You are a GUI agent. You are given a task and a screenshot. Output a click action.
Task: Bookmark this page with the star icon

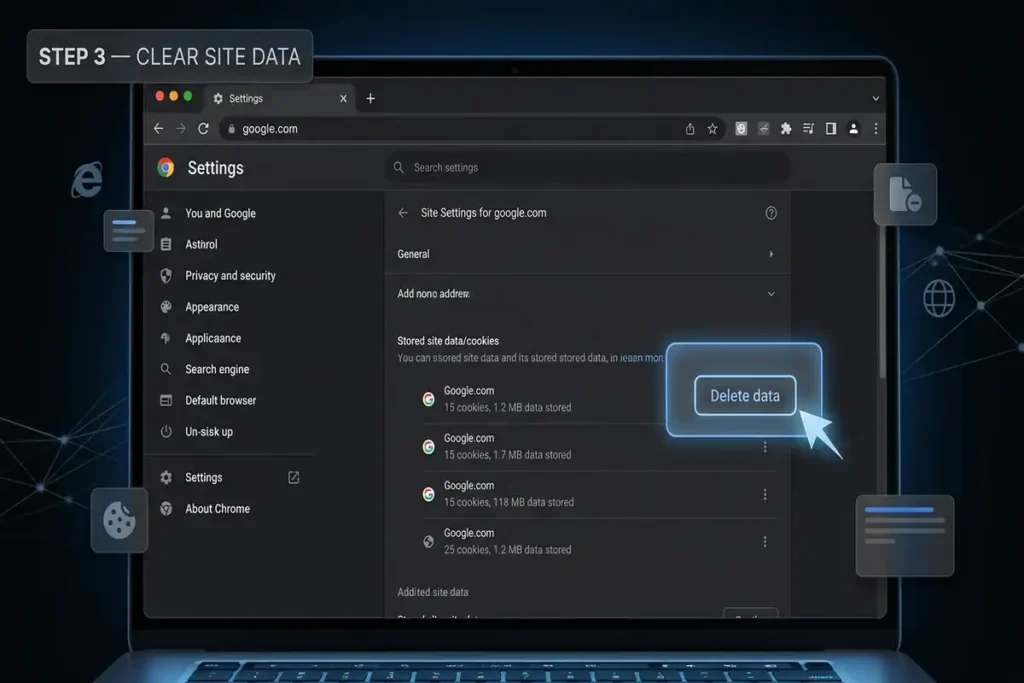pyautogui.click(x=712, y=129)
